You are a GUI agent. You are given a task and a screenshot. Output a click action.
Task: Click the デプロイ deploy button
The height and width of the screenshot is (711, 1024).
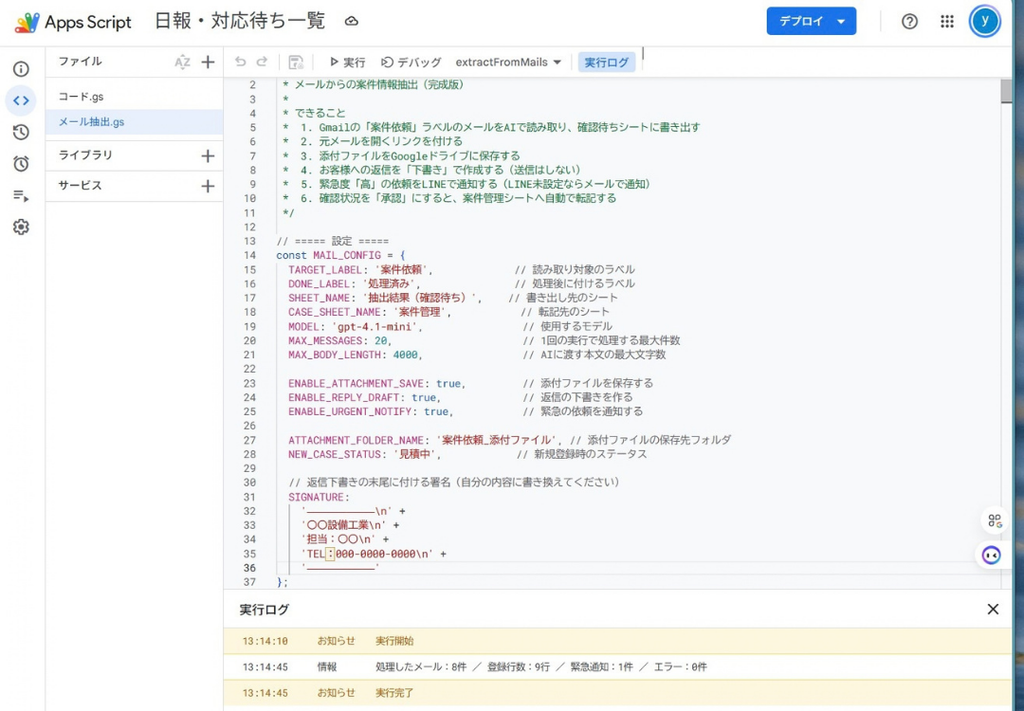(811, 22)
